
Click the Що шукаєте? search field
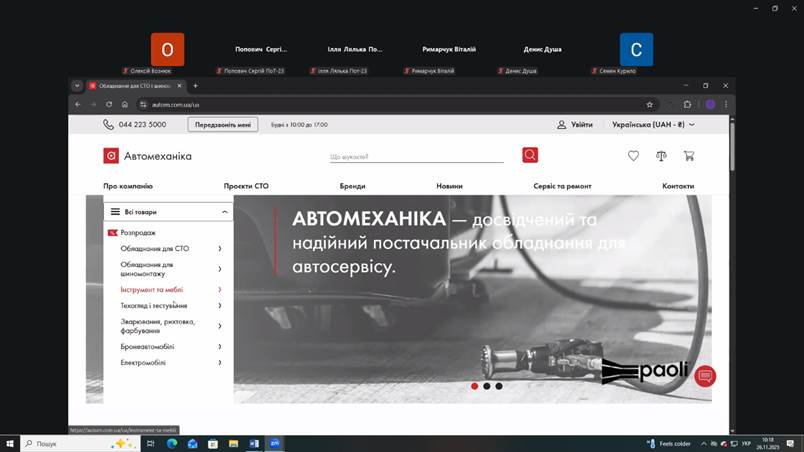pos(416,156)
